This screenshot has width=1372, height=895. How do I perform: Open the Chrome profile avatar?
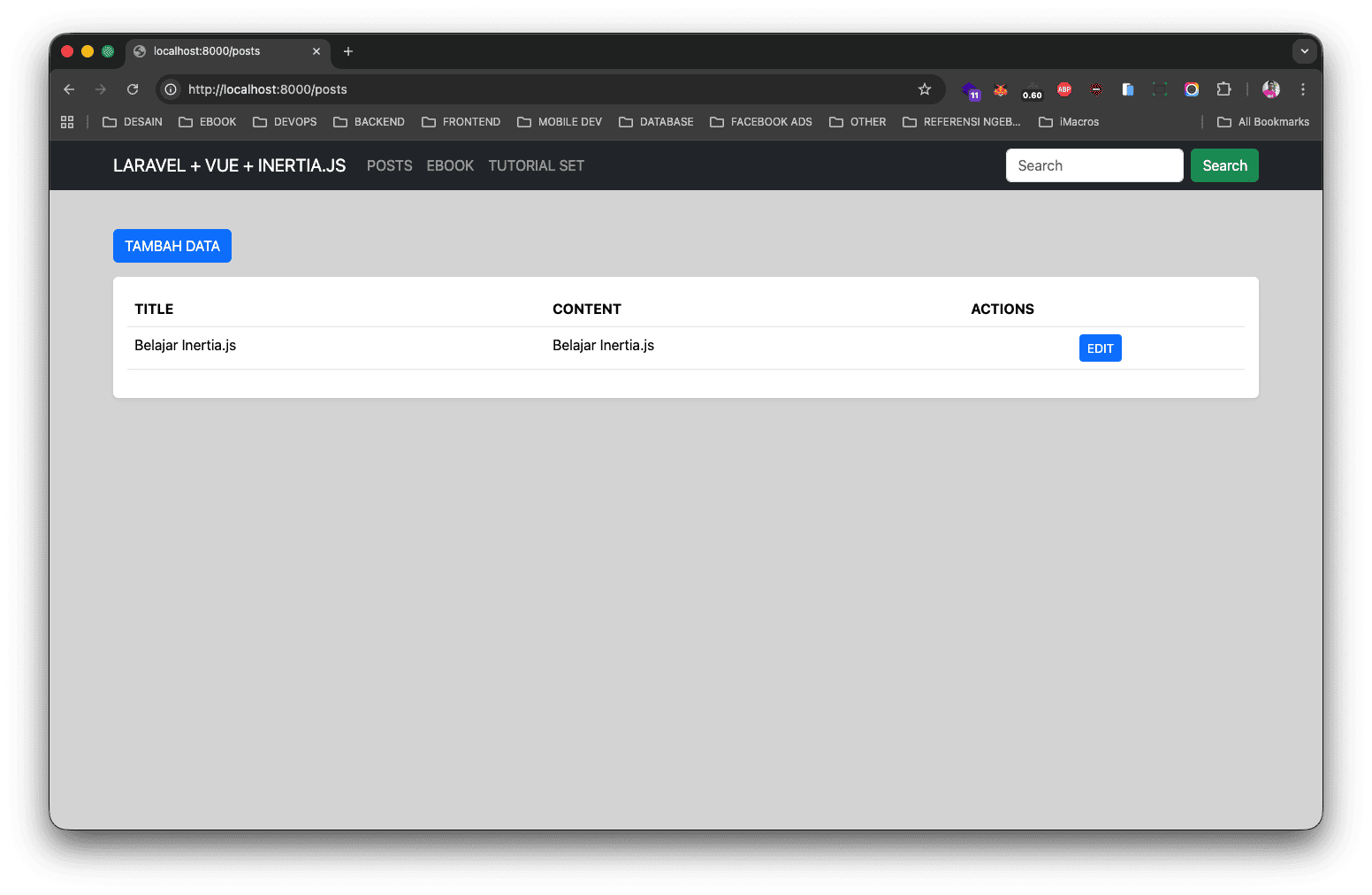coord(1270,89)
